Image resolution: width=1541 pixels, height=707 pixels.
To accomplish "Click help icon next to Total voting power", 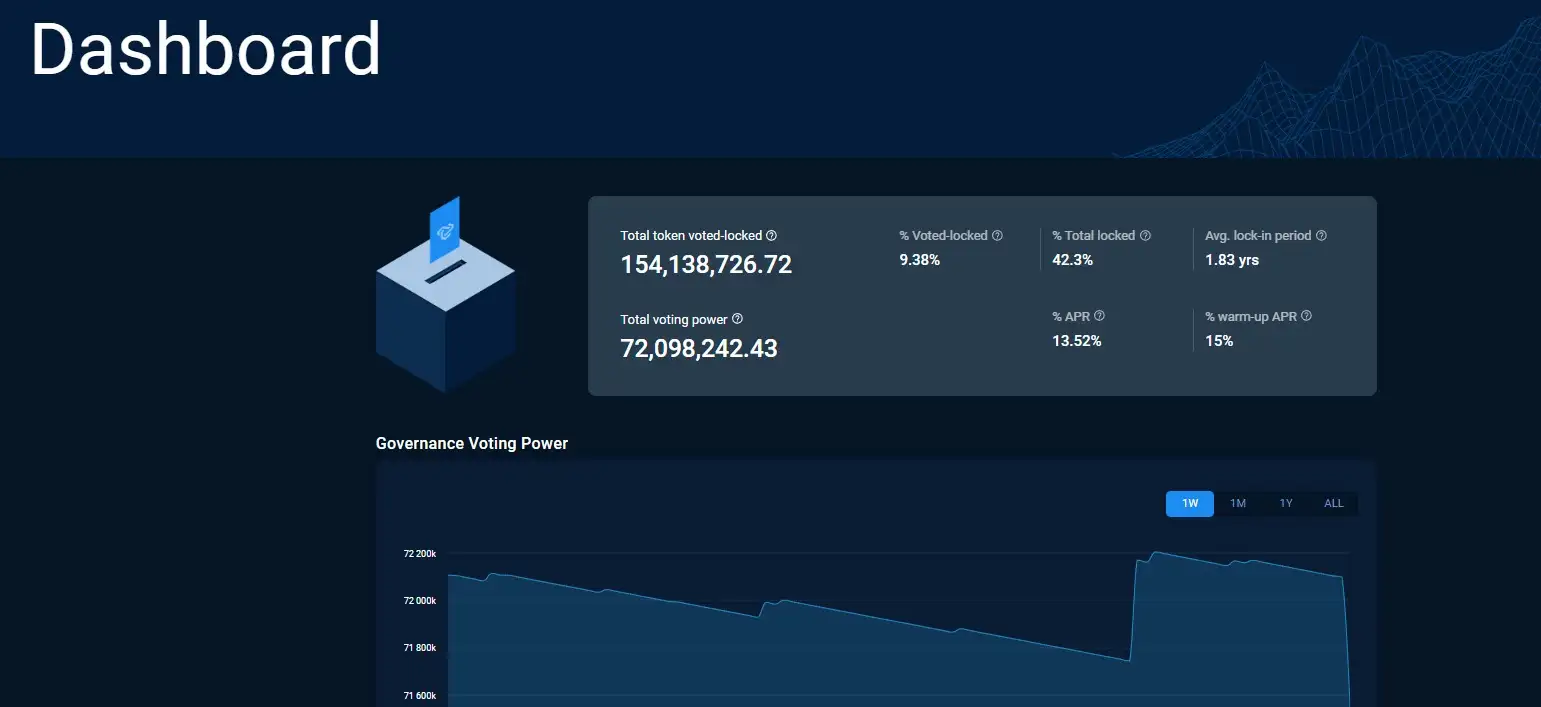I will coord(737,319).
